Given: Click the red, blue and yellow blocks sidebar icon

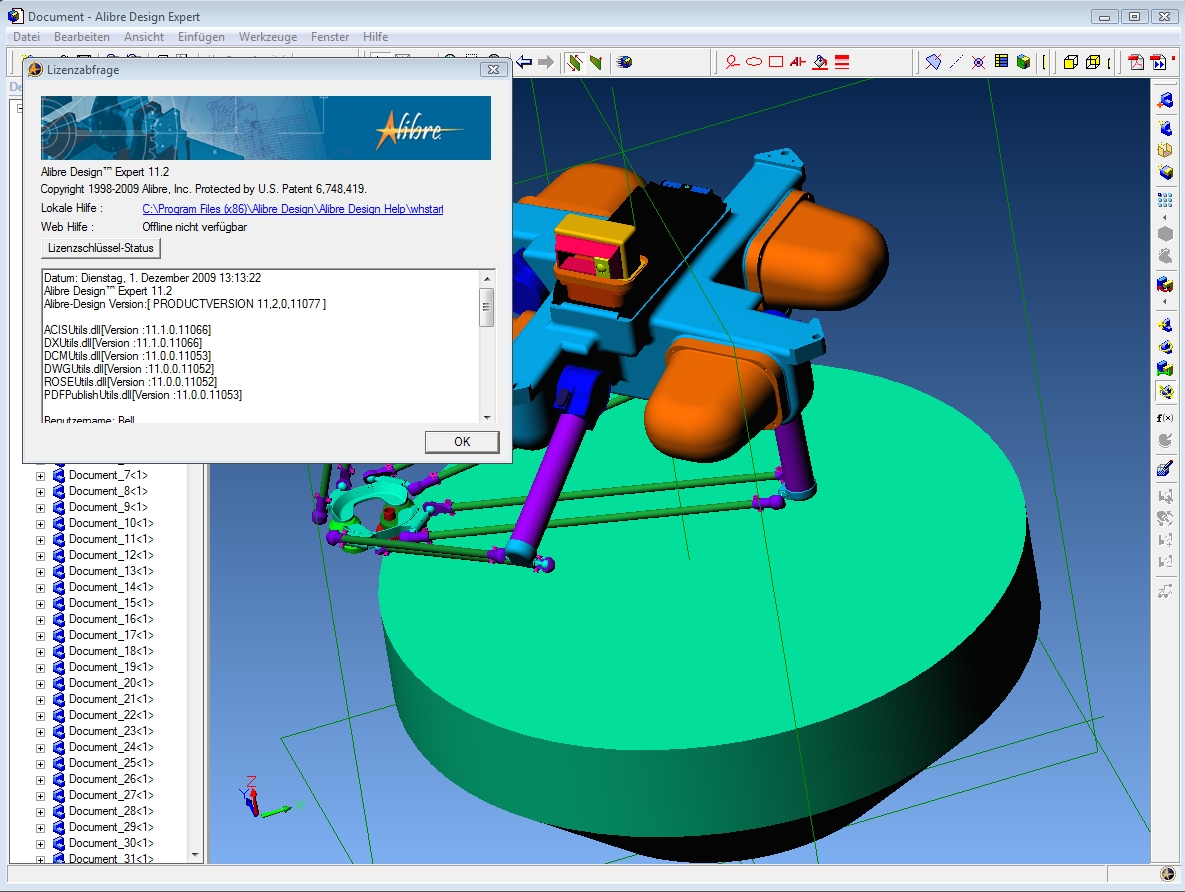Looking at the screenshot, I should click(1165, 284).
